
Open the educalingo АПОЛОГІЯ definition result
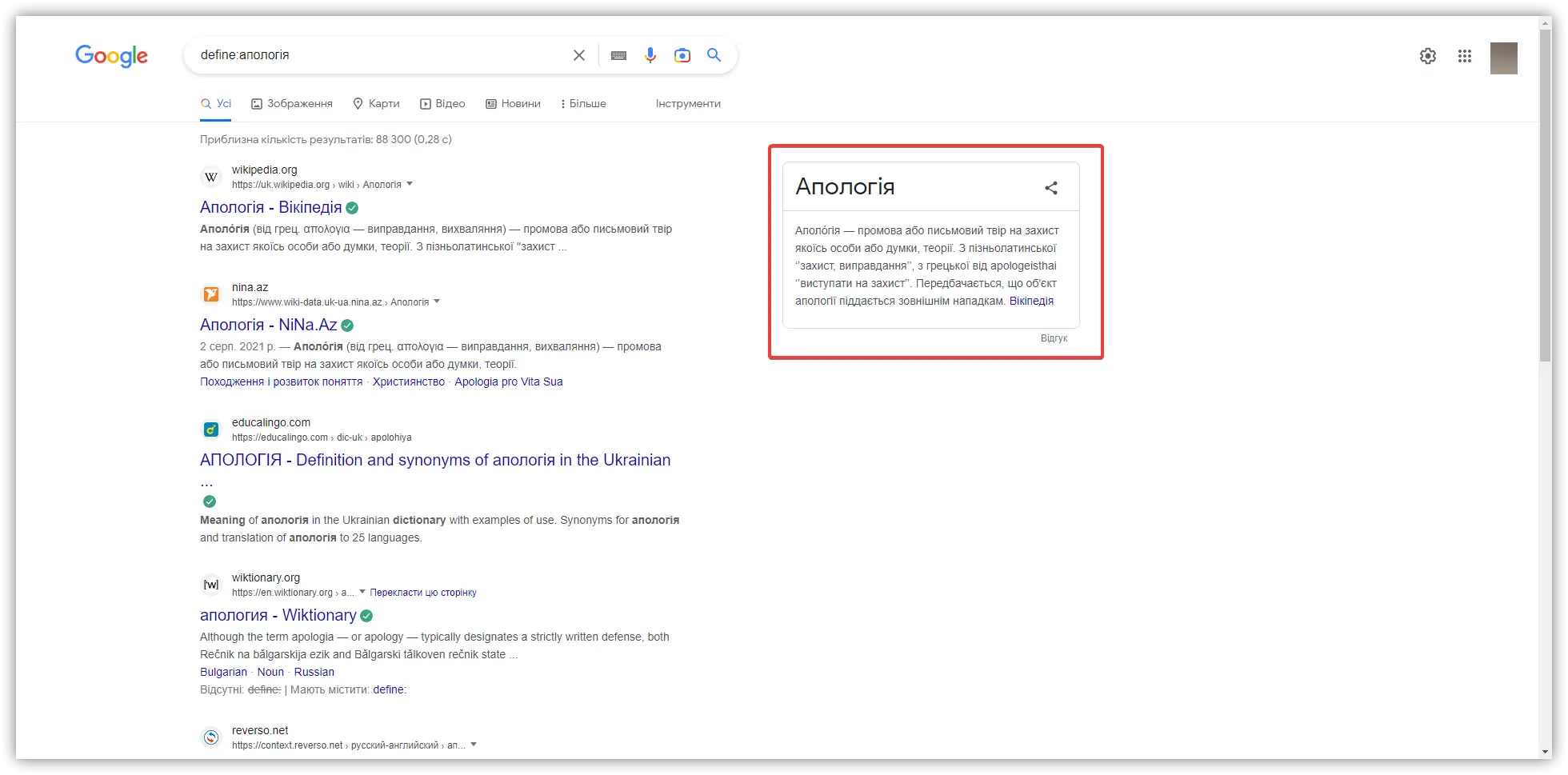coord(435,460)
